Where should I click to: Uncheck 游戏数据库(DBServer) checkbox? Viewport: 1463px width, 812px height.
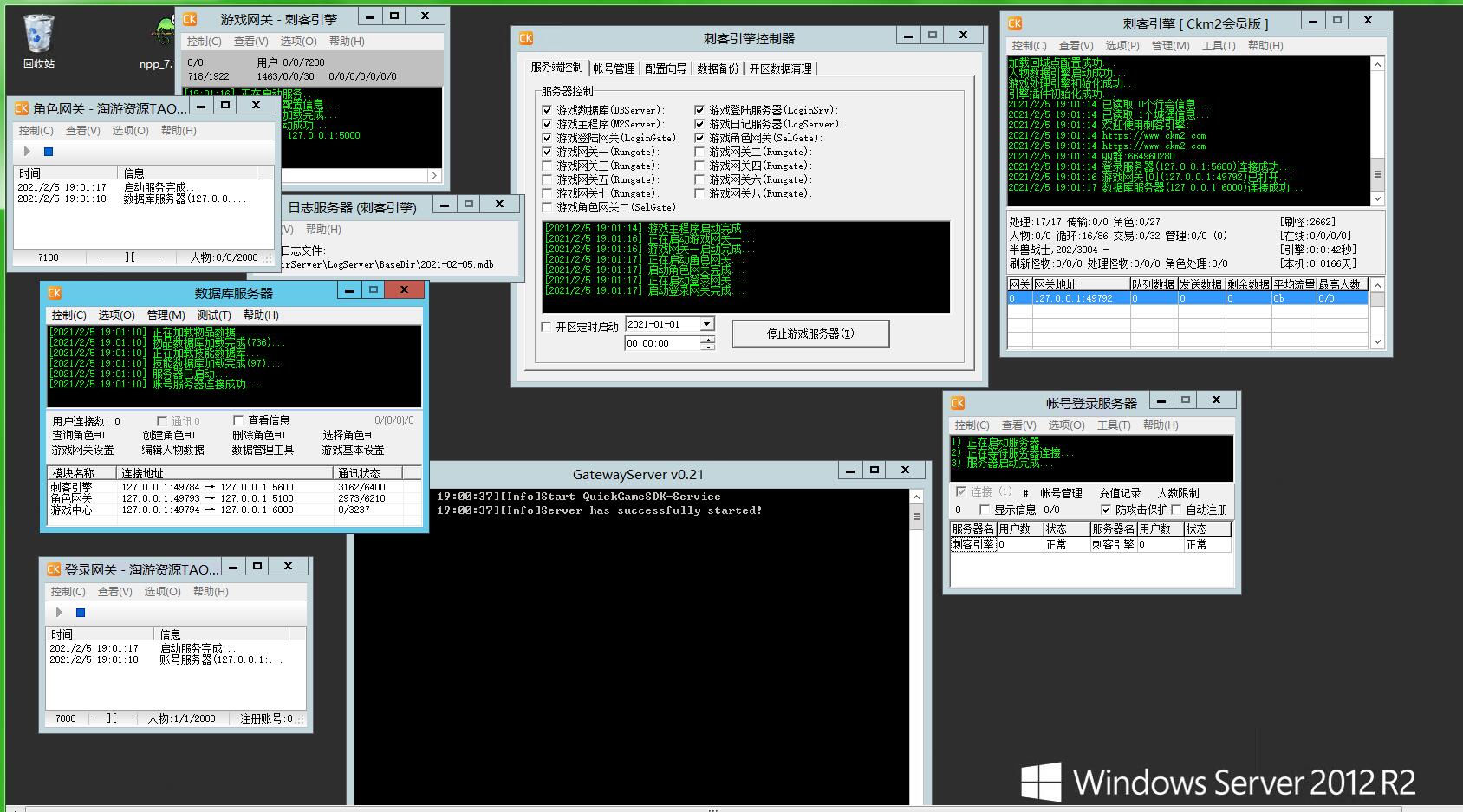[x=547, y=110]
